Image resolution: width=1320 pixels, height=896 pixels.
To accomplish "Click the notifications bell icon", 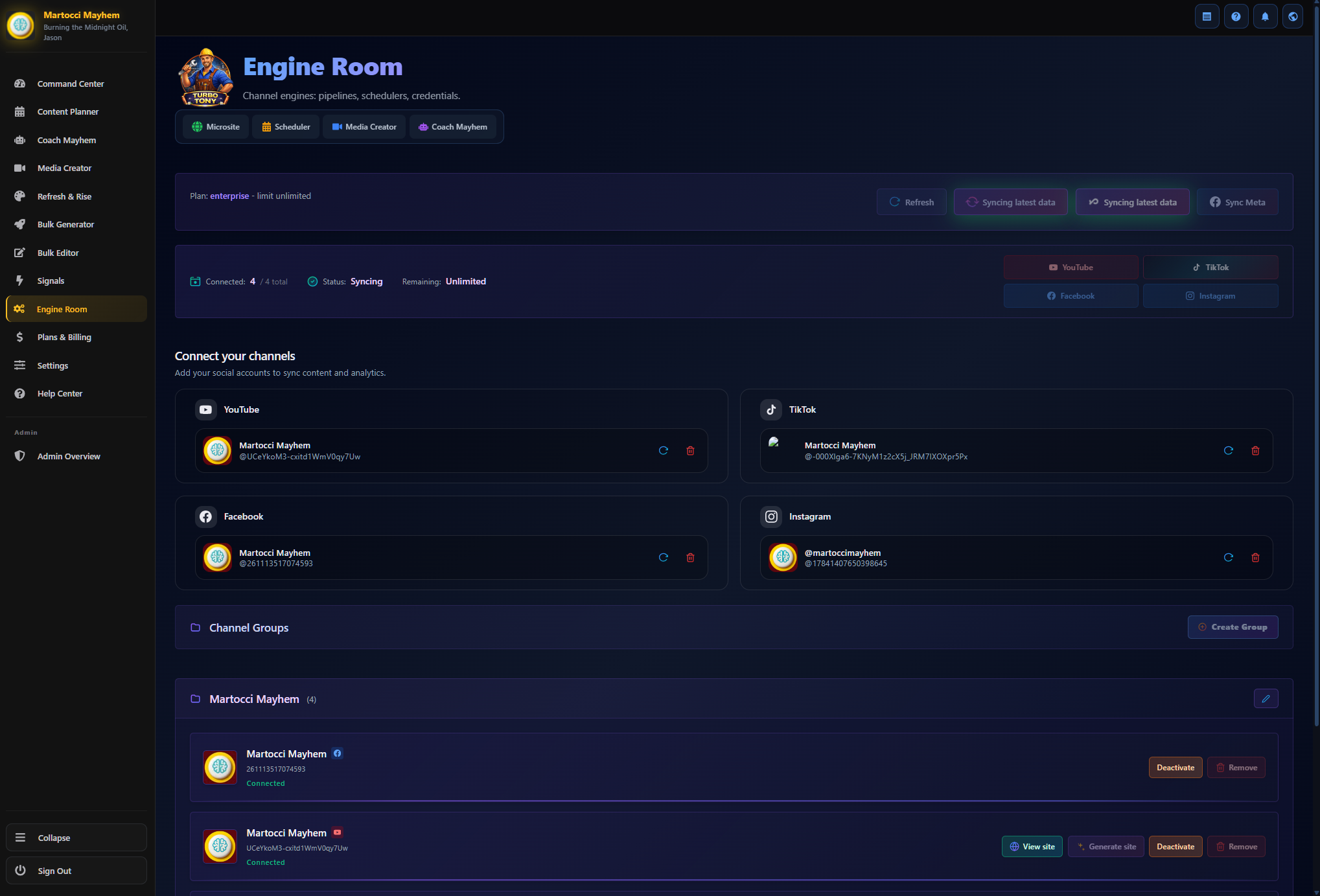I will click(x=1265, y=17).
